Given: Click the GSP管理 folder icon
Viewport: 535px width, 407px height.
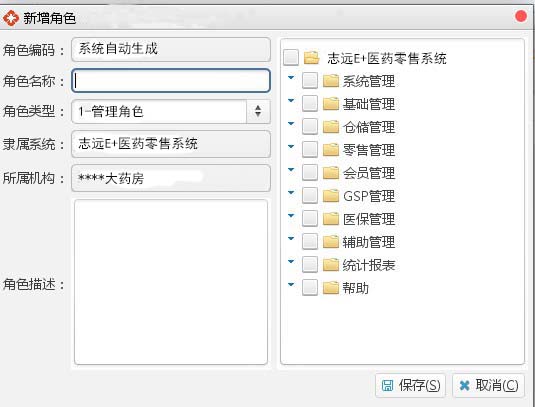Looking at the screenshot, I should click(x=331, y=196).
